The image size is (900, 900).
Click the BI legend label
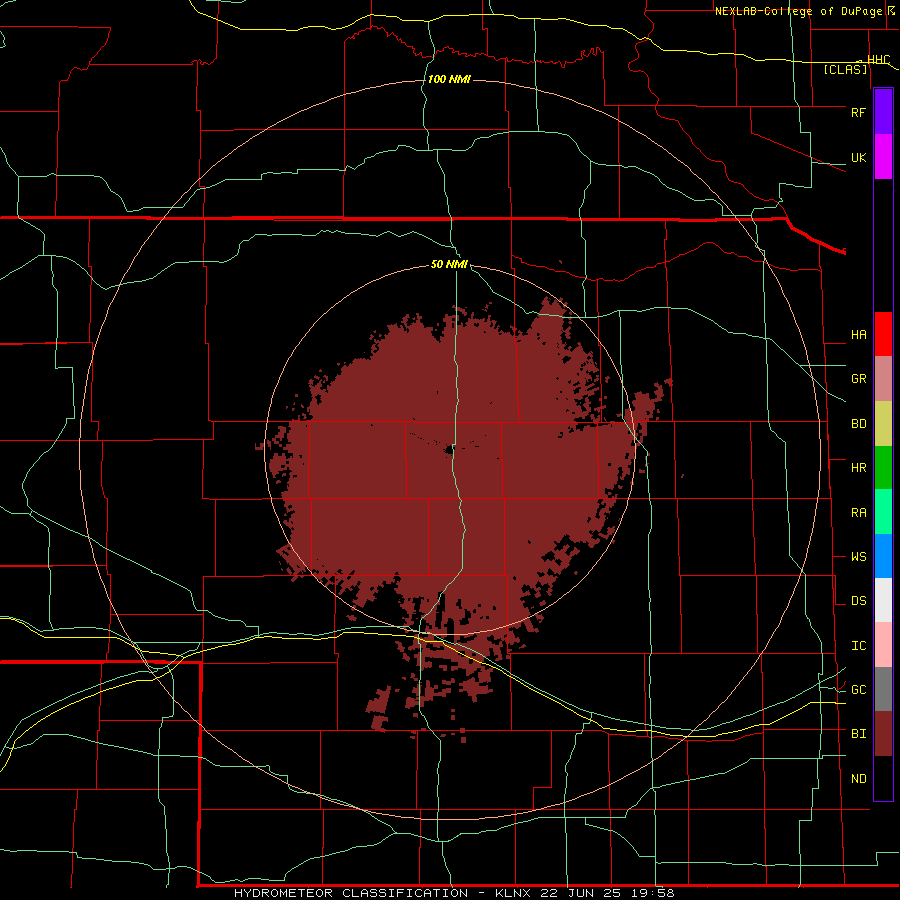coord(858,734)
